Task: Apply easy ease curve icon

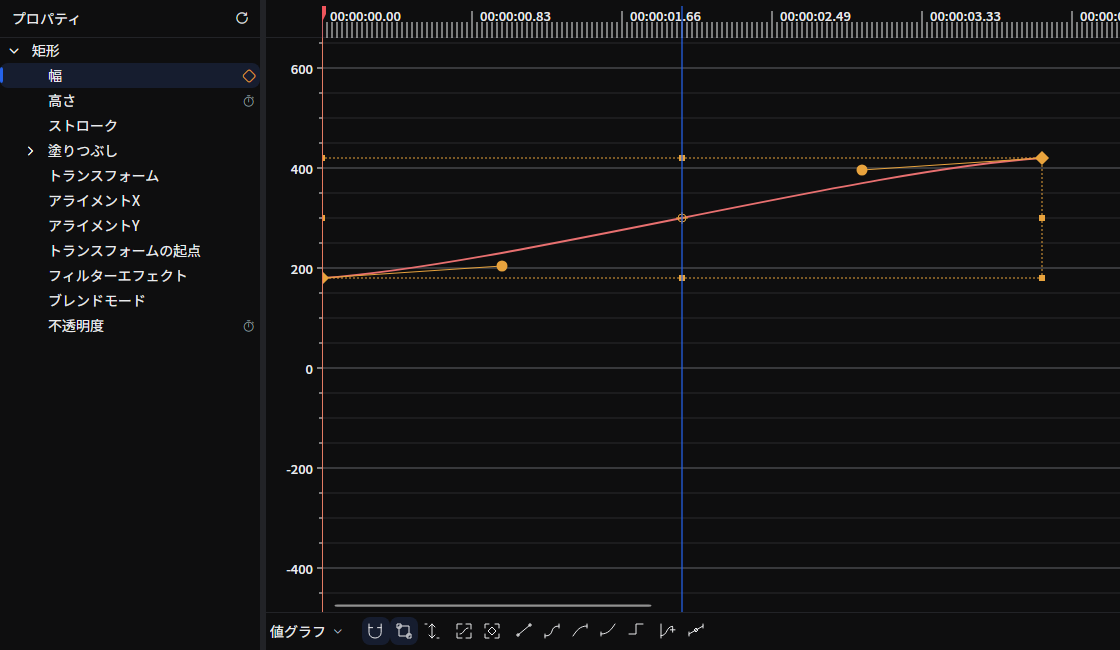Action: (552, 630)
